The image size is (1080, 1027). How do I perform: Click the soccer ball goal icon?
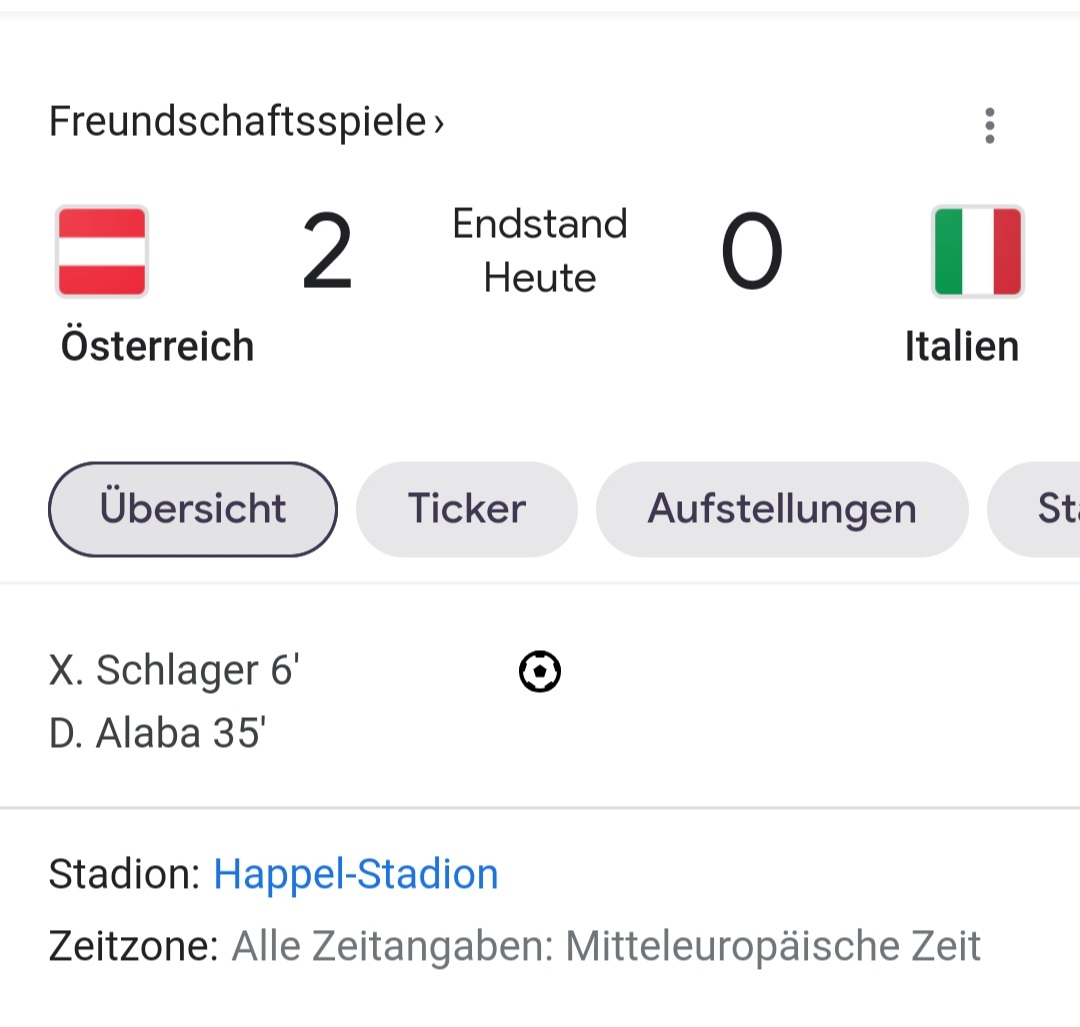tap(540, 671)
